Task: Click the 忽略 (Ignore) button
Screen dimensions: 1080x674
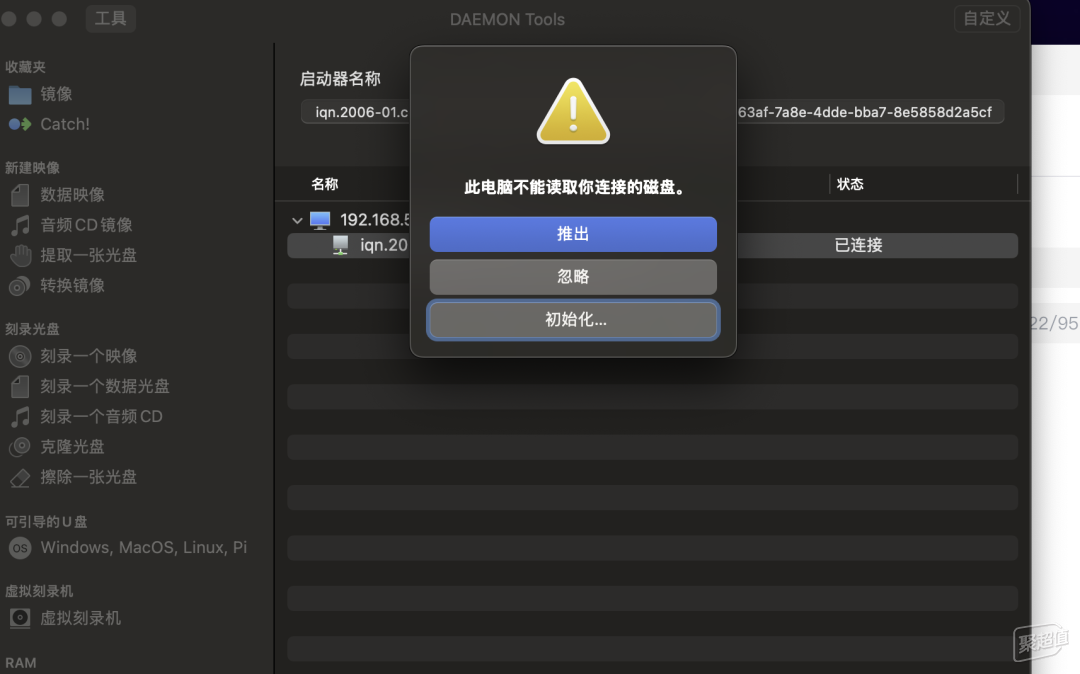Action: [573, 277]
